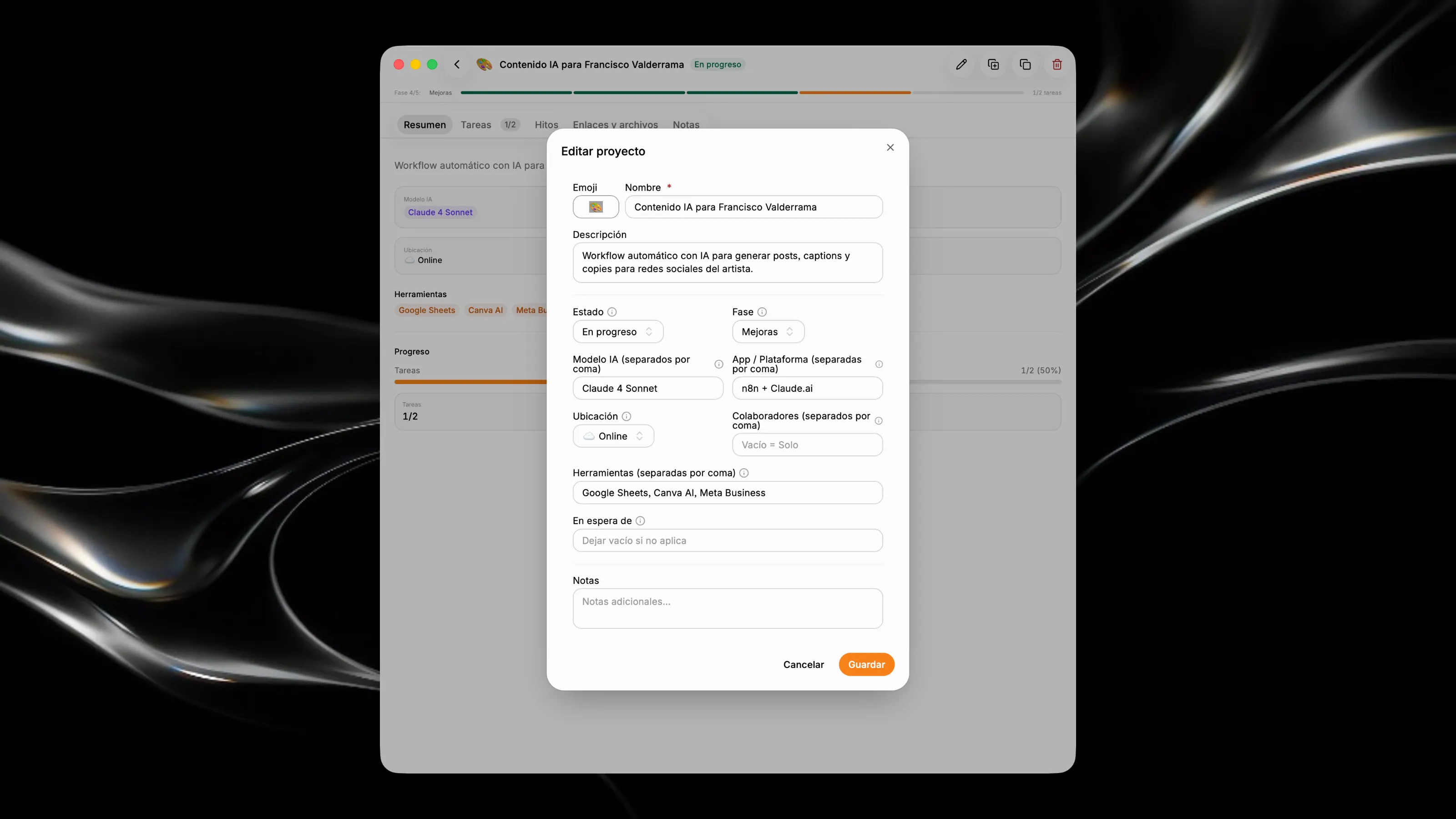Click the Nombre input field

pyautogui.click(x=753, y=207)
